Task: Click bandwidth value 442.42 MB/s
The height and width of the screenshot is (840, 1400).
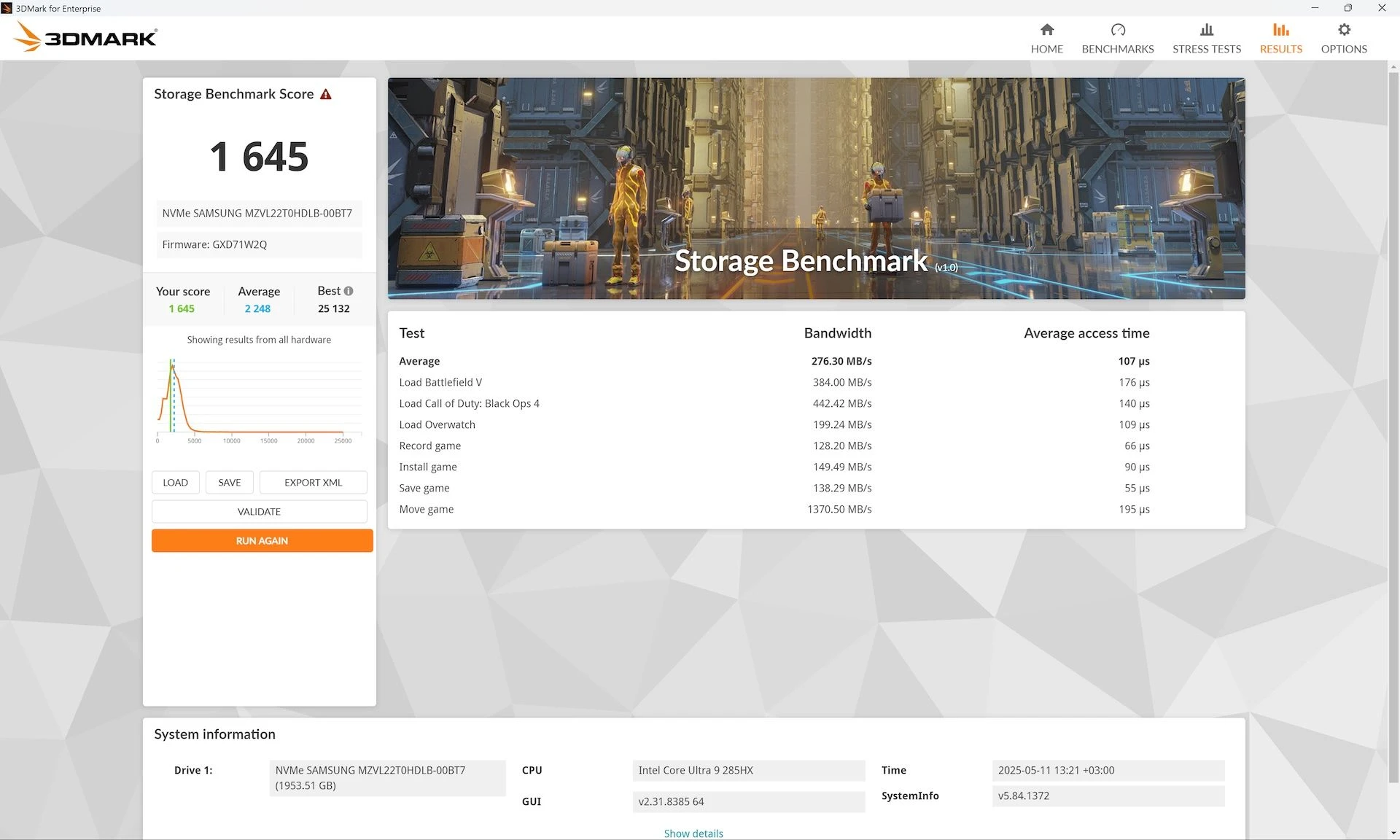Action: 842,403
